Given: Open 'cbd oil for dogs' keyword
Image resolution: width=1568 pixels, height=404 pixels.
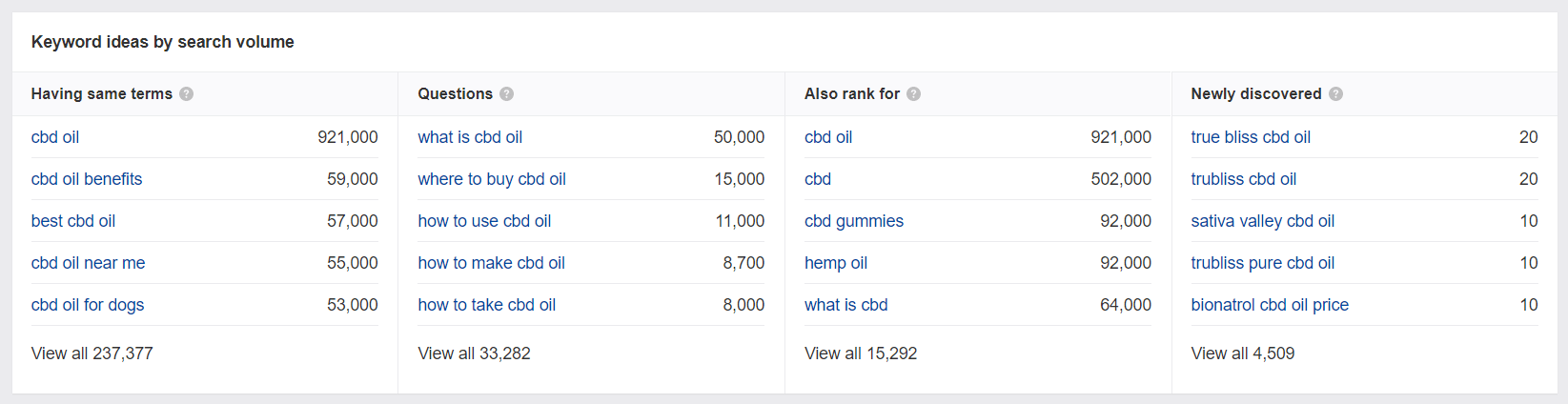Looking at the screenshot, I should (88, 305).
